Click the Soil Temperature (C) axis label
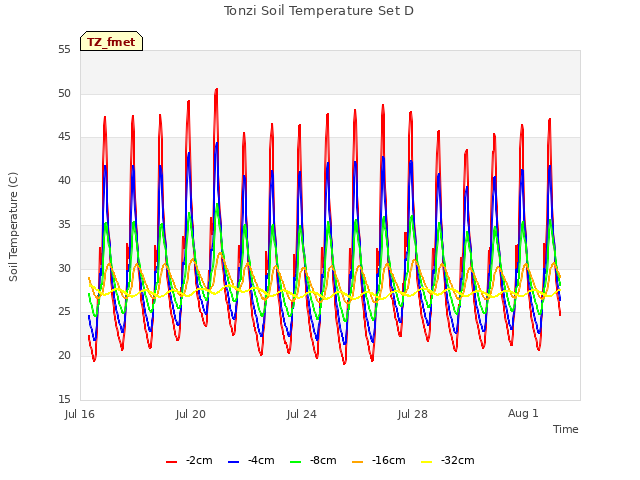Screen dimensions: 640x480 tap(13, 227)
